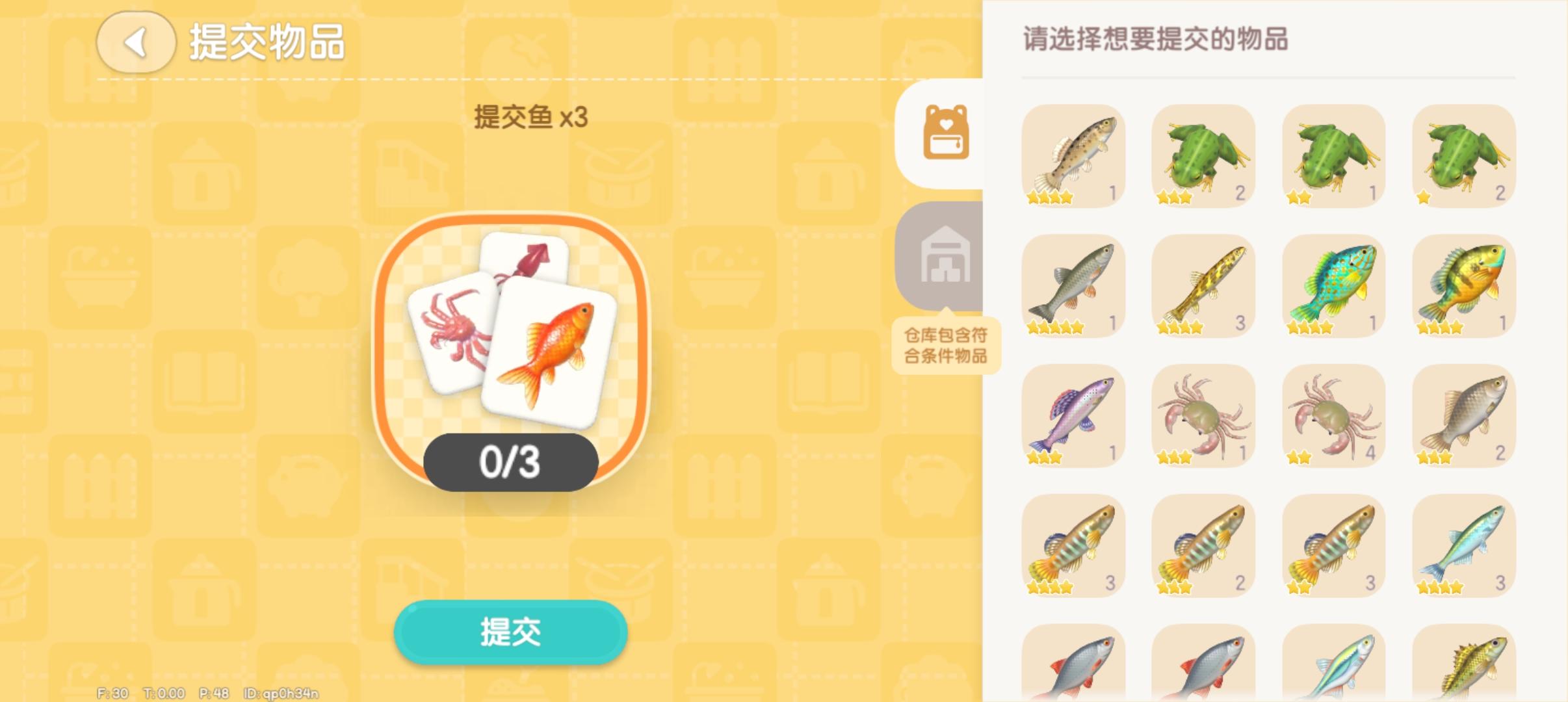The height and width of the screenshot is (702, 1568).
Task: Pick the gray carp with quantity 2
Action: pyautogui.click(x=1463, y=416)
